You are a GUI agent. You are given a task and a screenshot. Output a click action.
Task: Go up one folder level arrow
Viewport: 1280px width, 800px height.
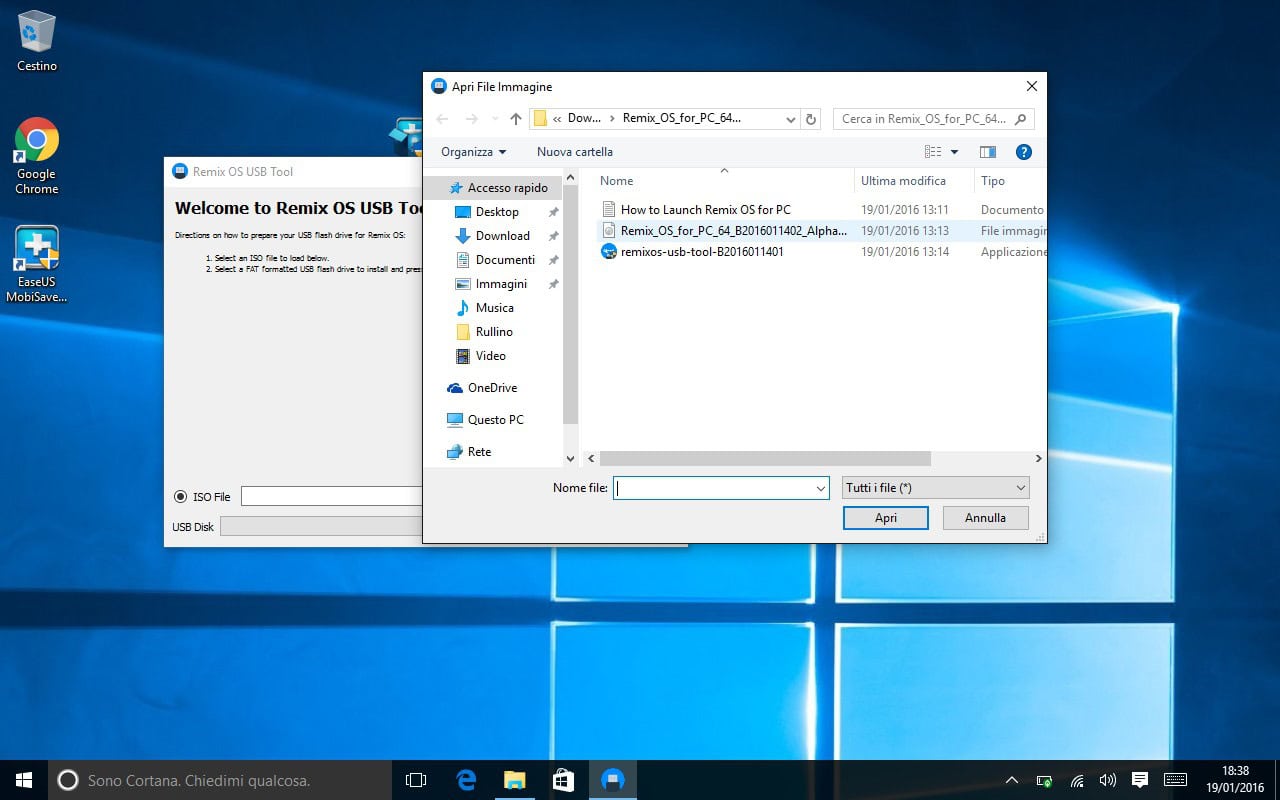coord(516,119)
